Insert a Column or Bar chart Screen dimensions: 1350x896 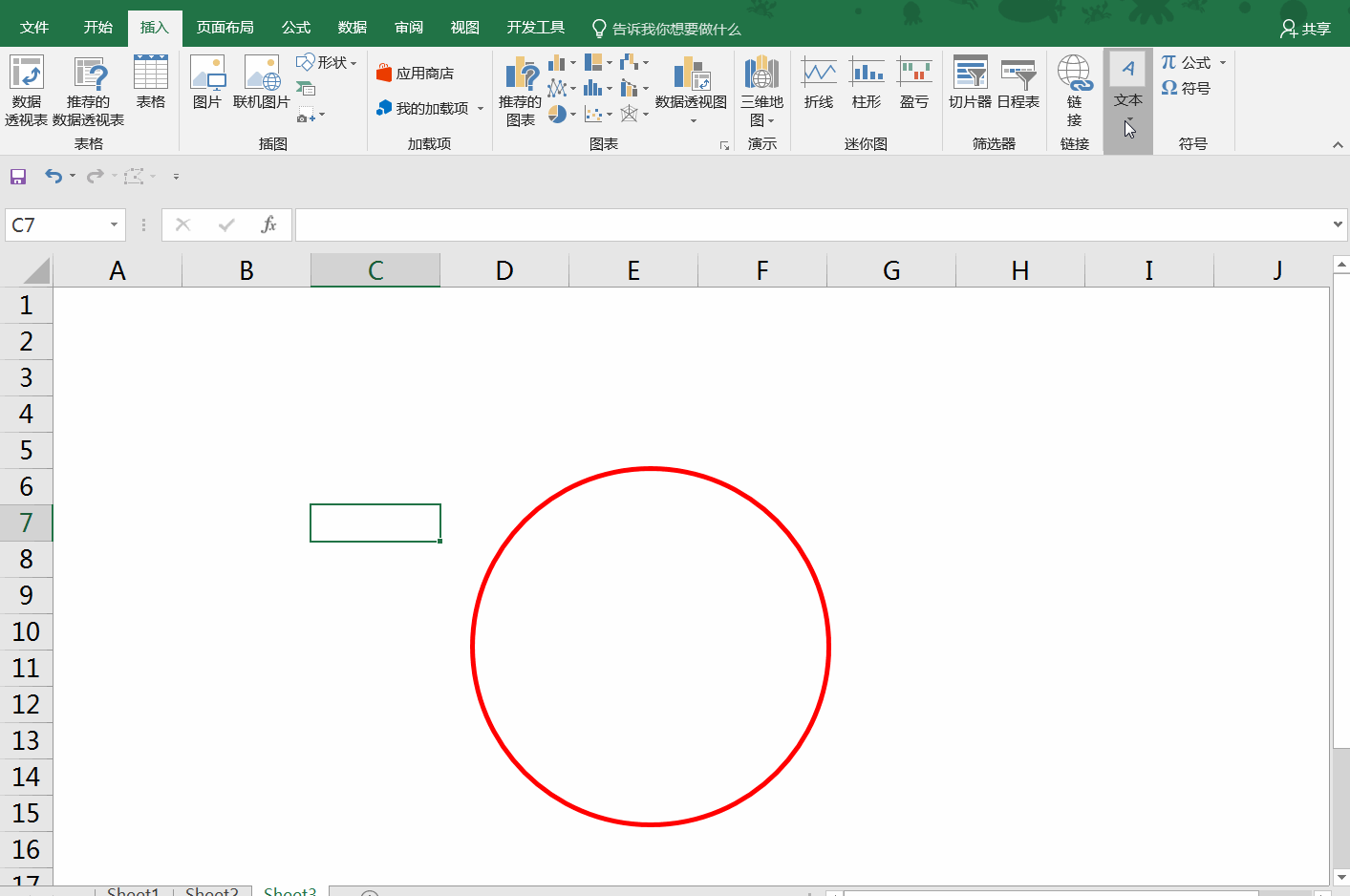click(562, 63)
